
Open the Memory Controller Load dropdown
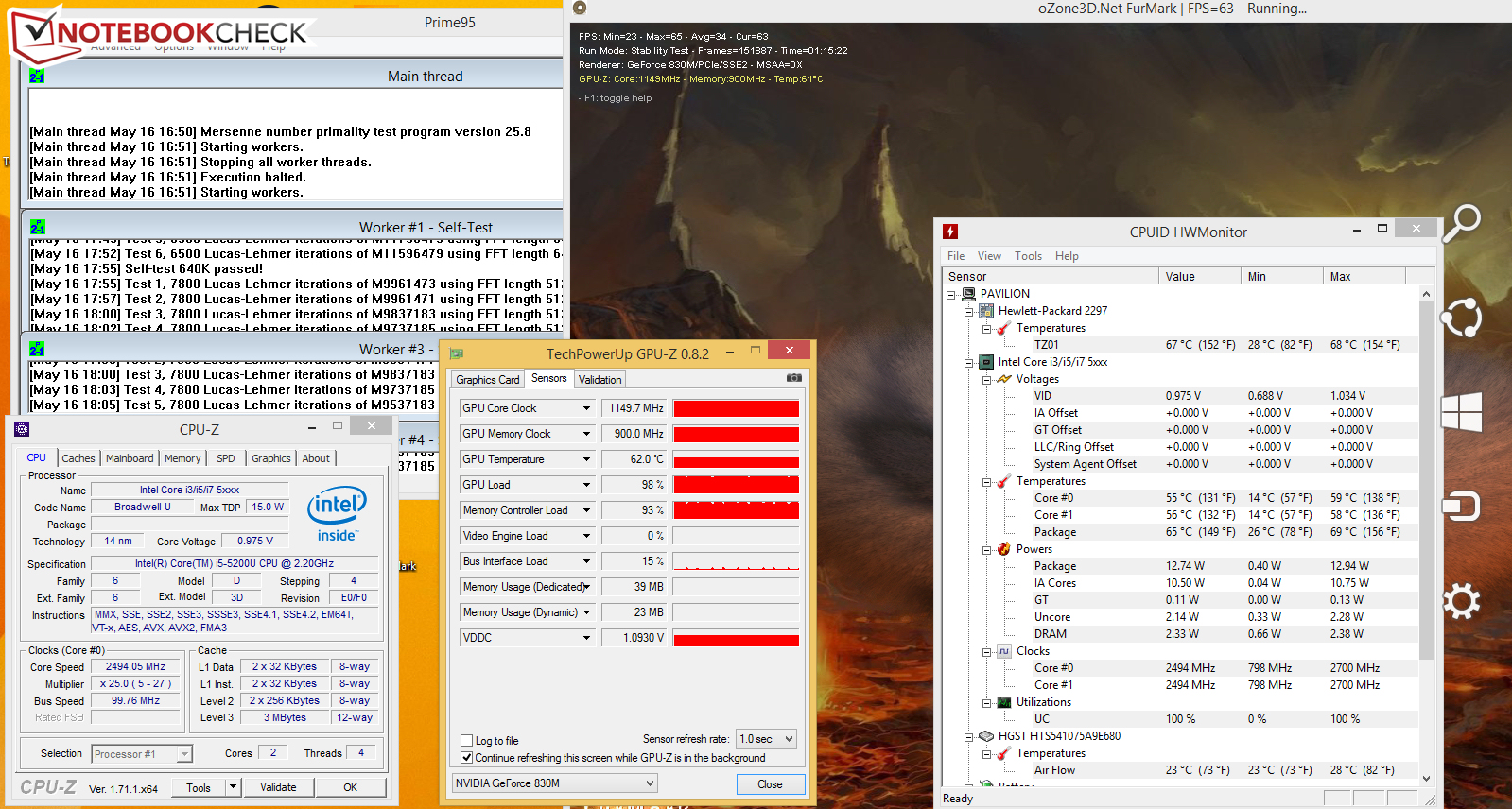[x=586, y=510]
